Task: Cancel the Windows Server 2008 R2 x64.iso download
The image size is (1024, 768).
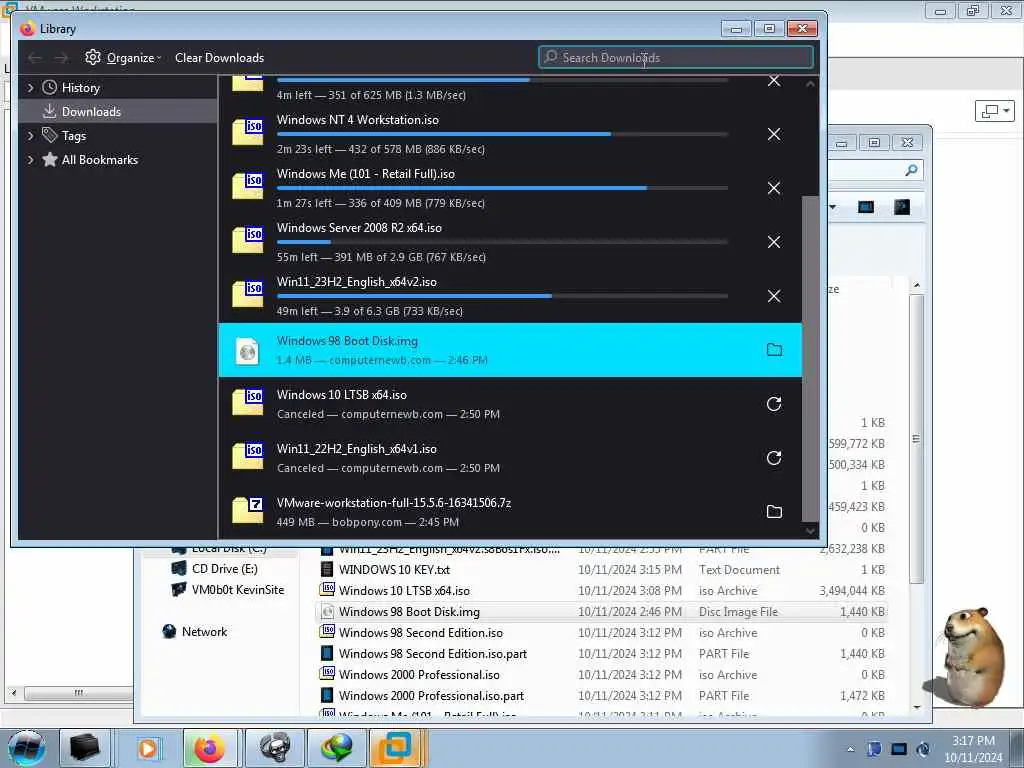Action: 774,242
